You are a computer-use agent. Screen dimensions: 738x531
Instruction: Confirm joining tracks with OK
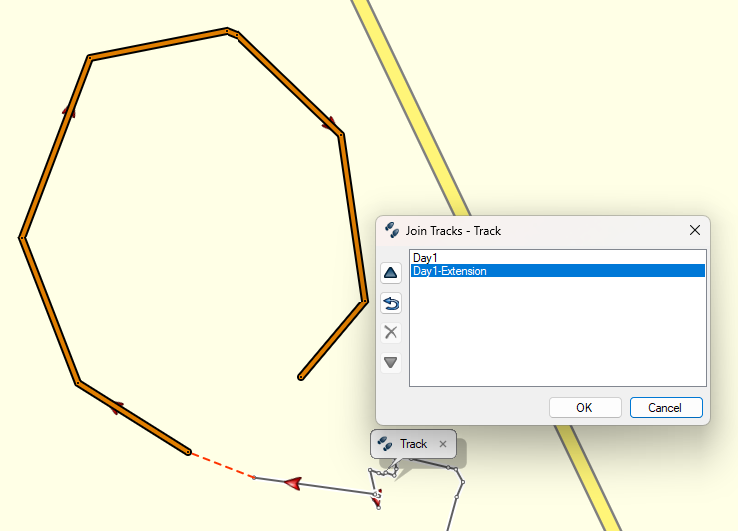[x=585, y=408]
